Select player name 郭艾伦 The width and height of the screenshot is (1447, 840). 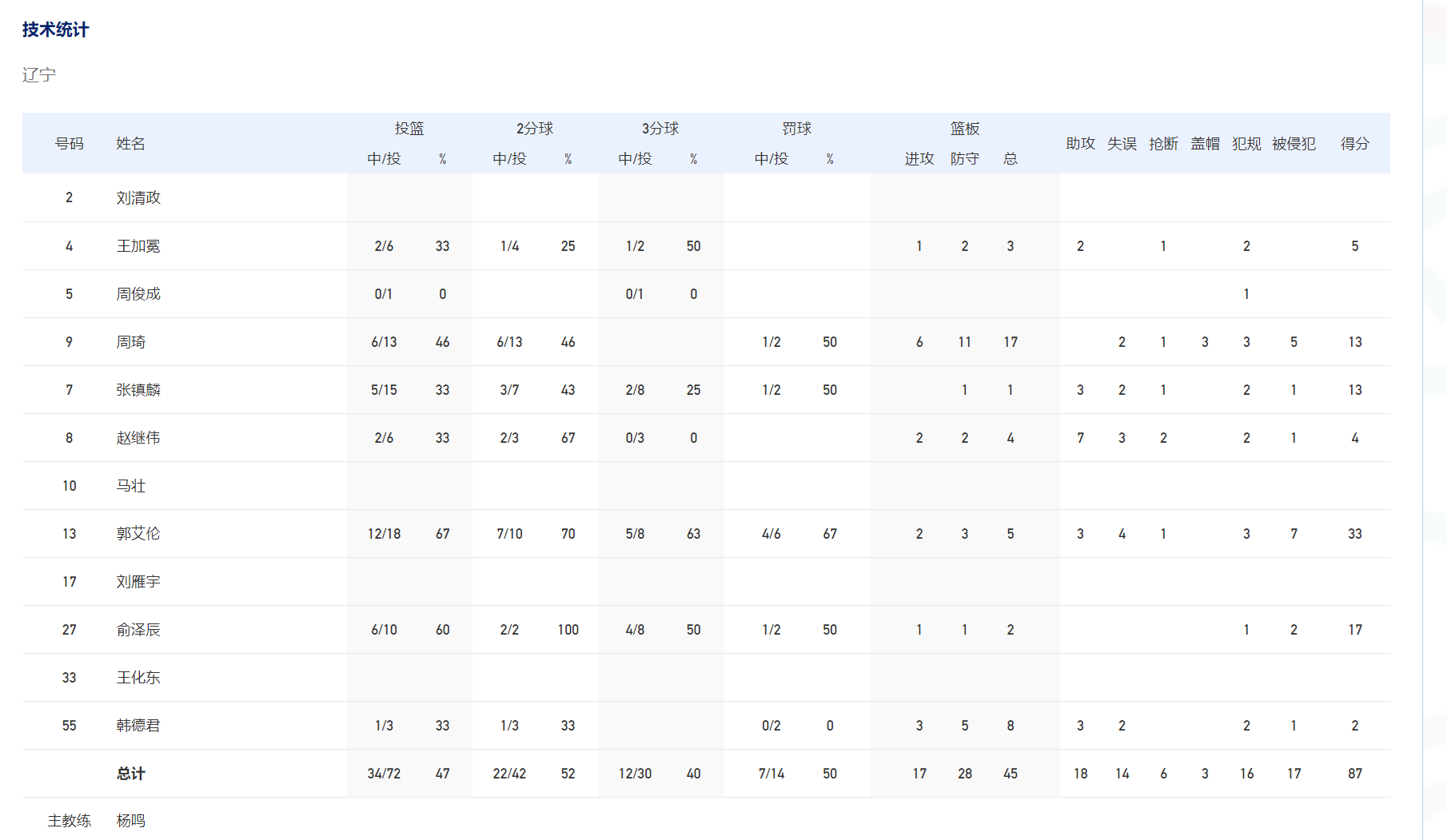(x=138, y=534)
